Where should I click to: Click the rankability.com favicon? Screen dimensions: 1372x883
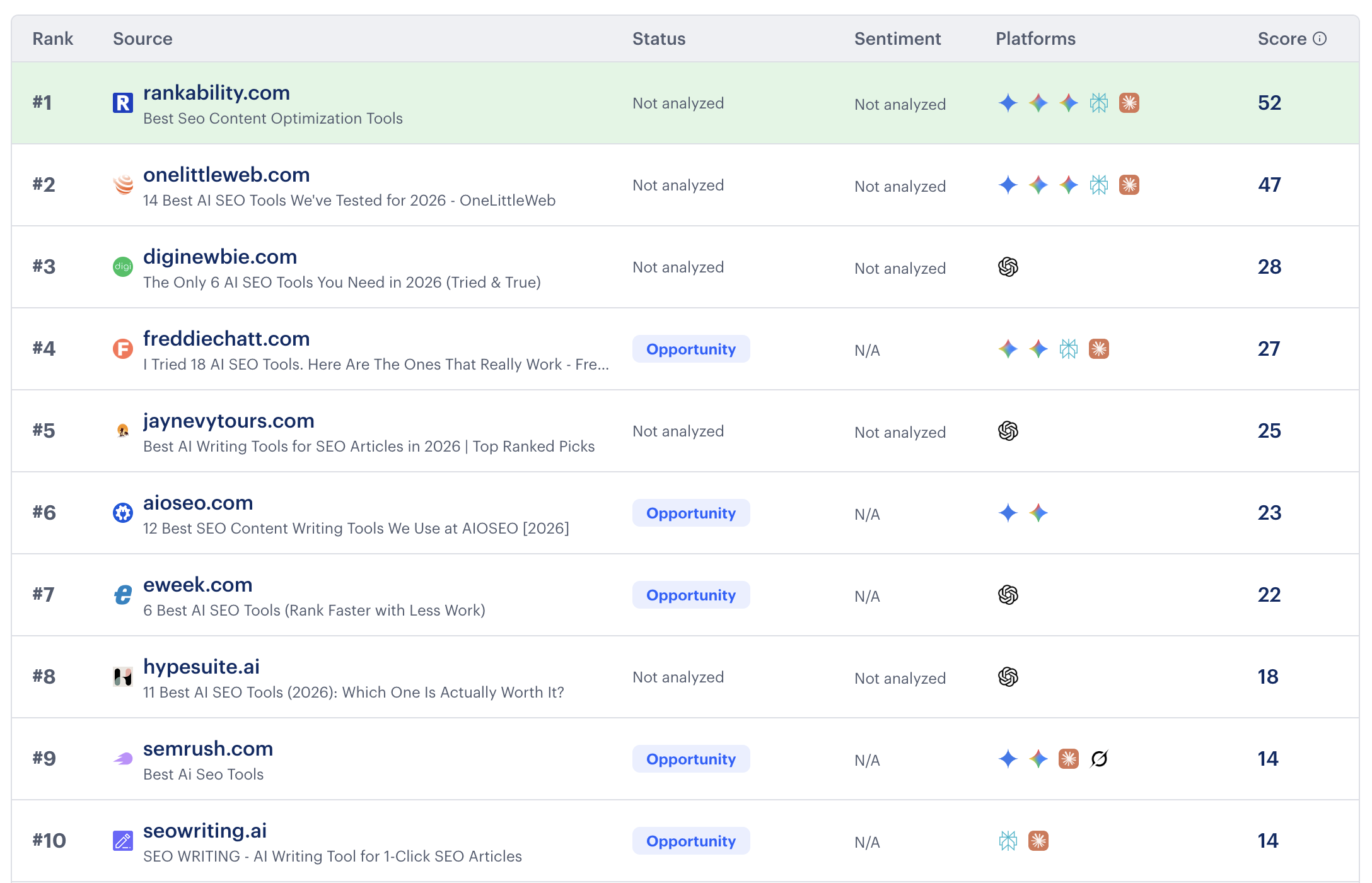coord(123,103)
